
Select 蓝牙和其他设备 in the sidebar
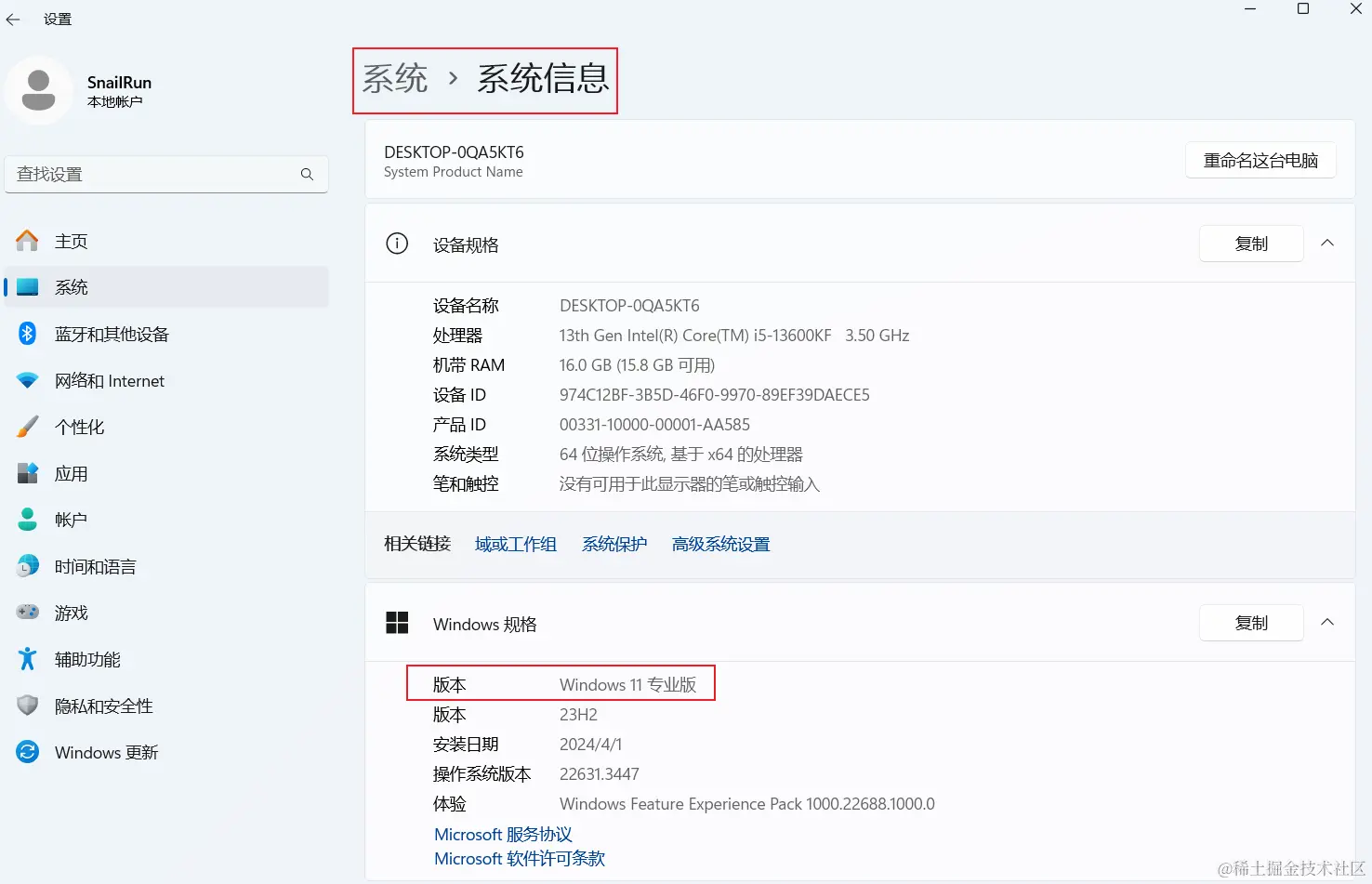pyautogui.click(x=167, y=334)
